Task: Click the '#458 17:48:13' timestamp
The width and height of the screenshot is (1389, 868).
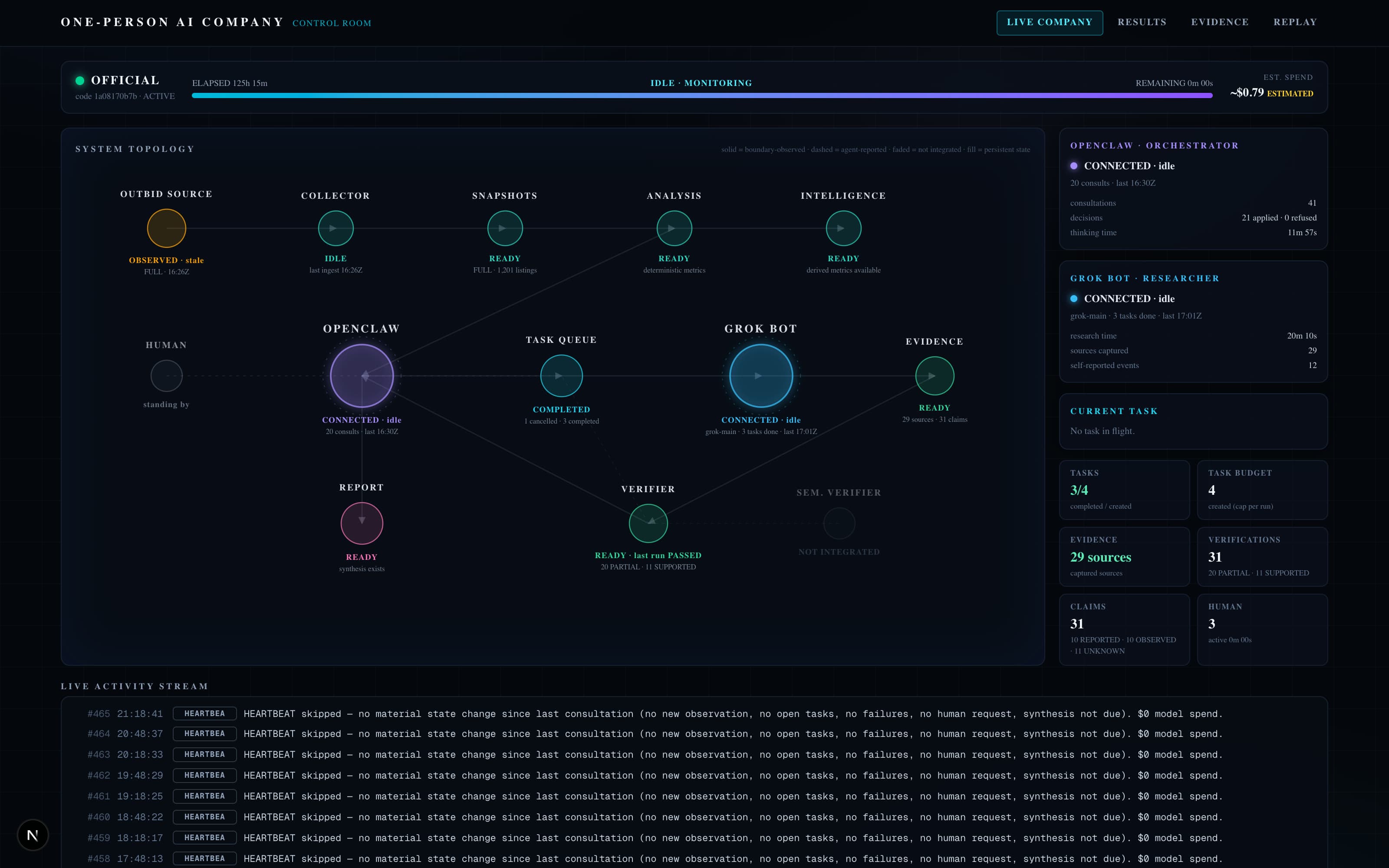Action: 125,858
